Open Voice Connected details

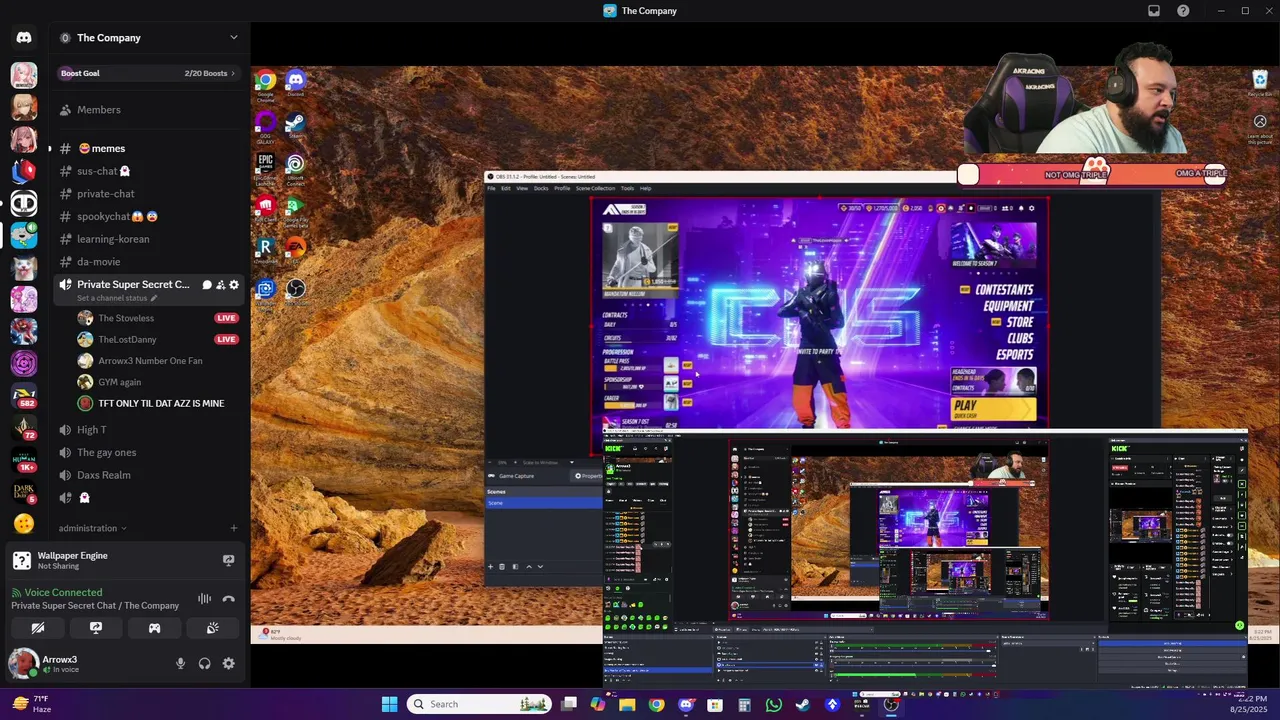(63, 593)
